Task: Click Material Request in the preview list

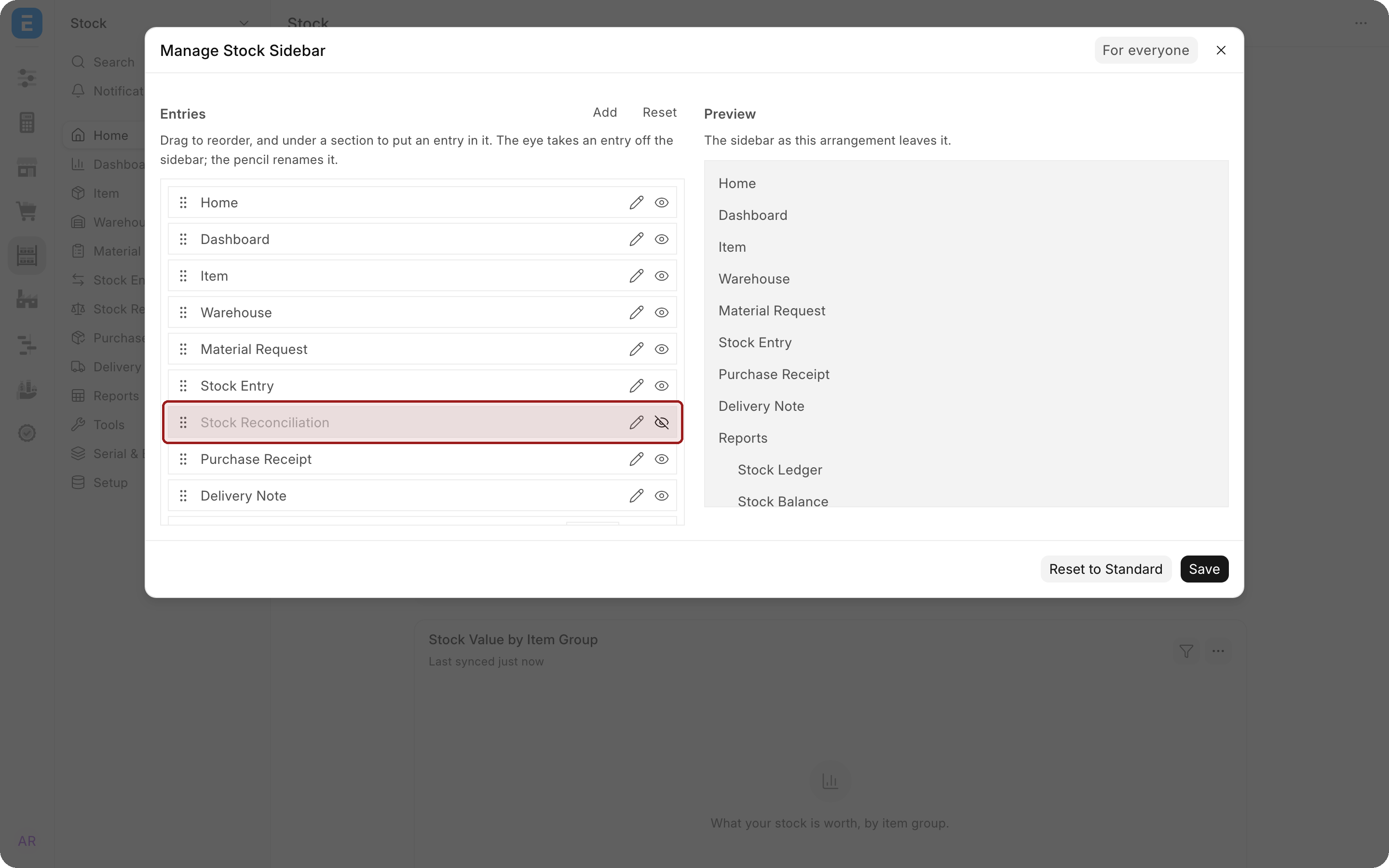Action: click(x=771, y=311)
